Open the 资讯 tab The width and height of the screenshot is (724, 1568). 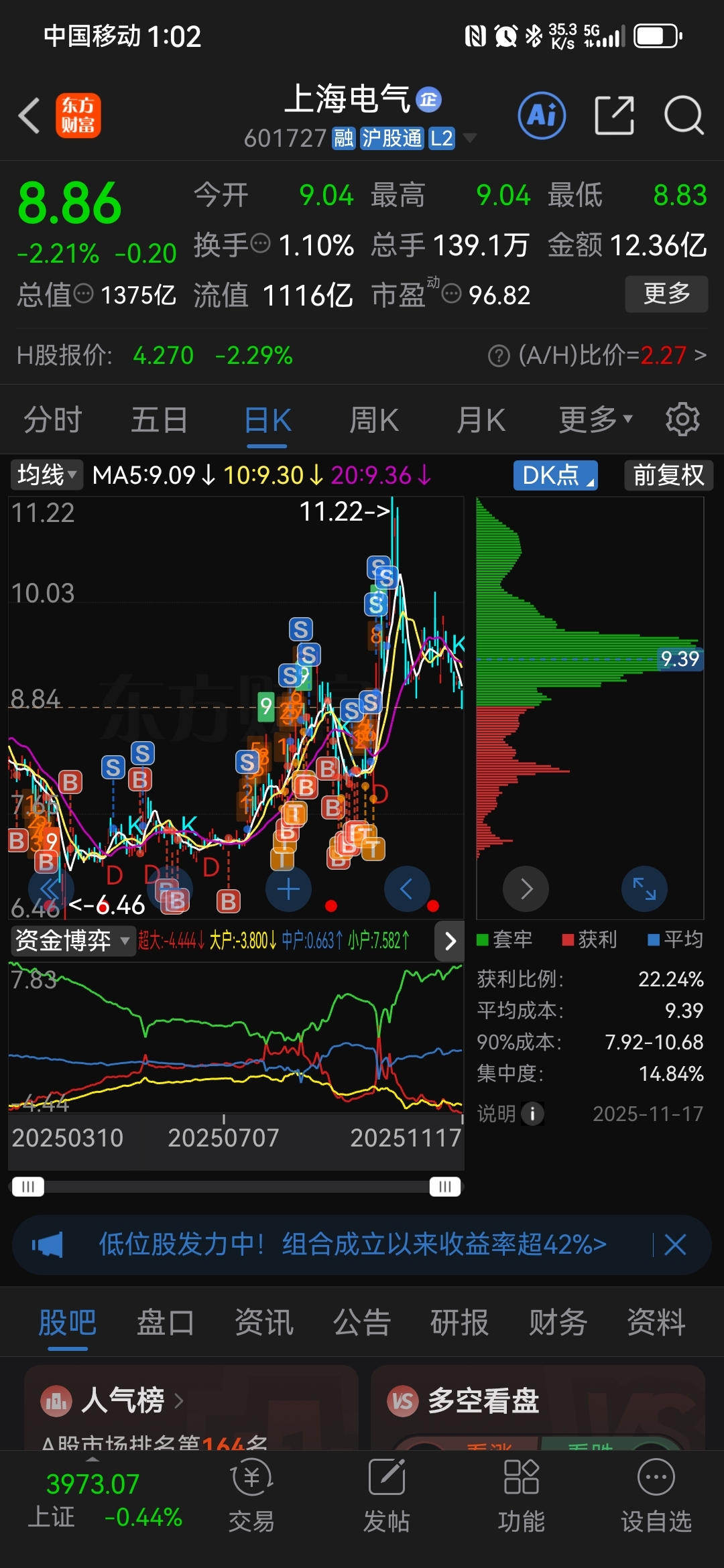click(x=264, y=1323)
